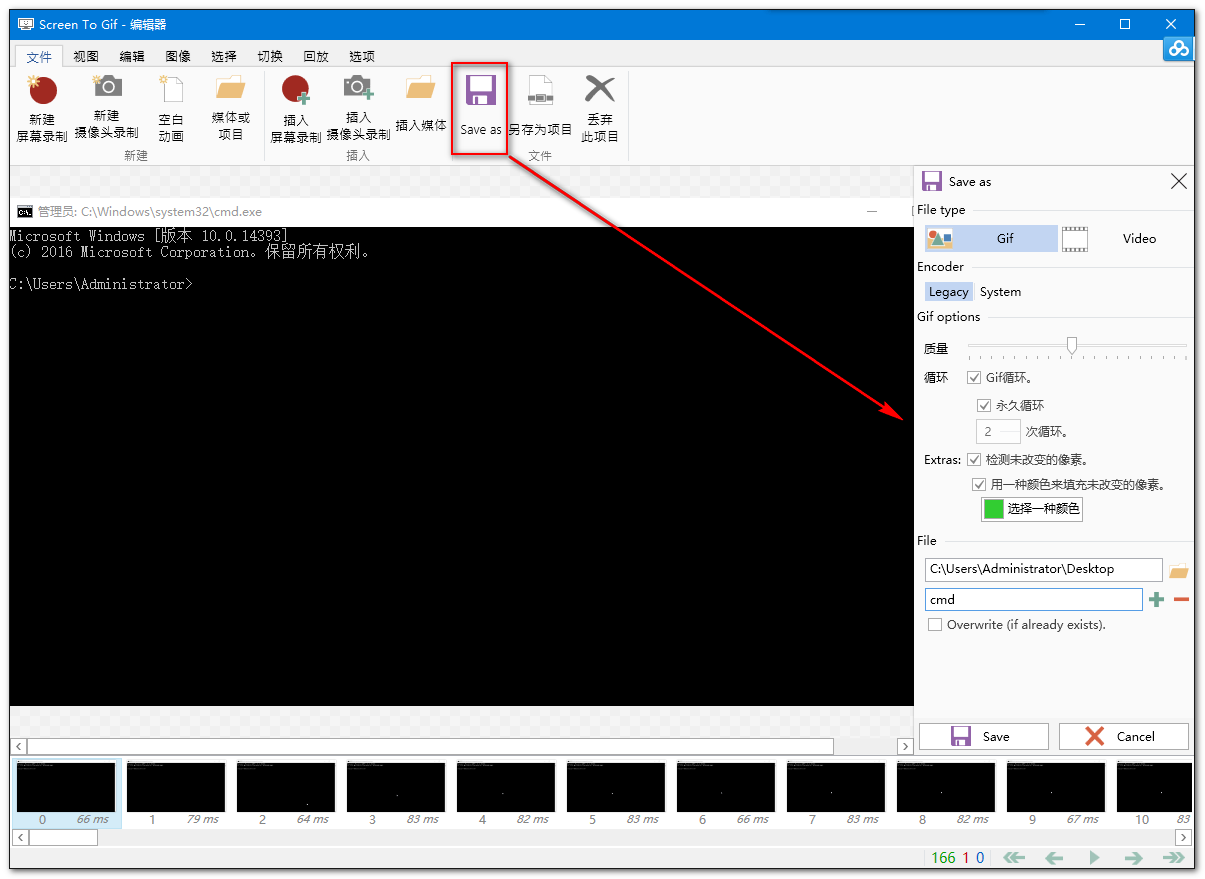Viewport: 1205px width, 879px height.
Task: Play the animation preview
Action: click(x=1094, y=858)
